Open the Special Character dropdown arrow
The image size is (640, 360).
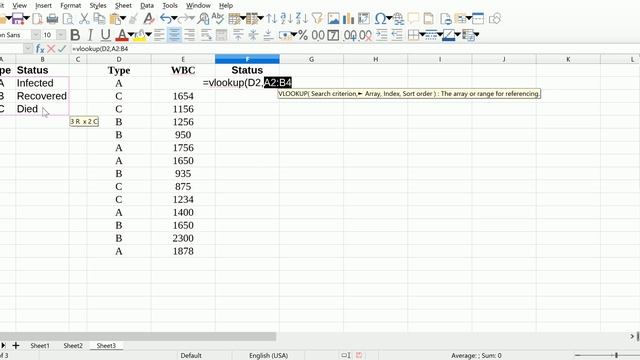[389, 19]
